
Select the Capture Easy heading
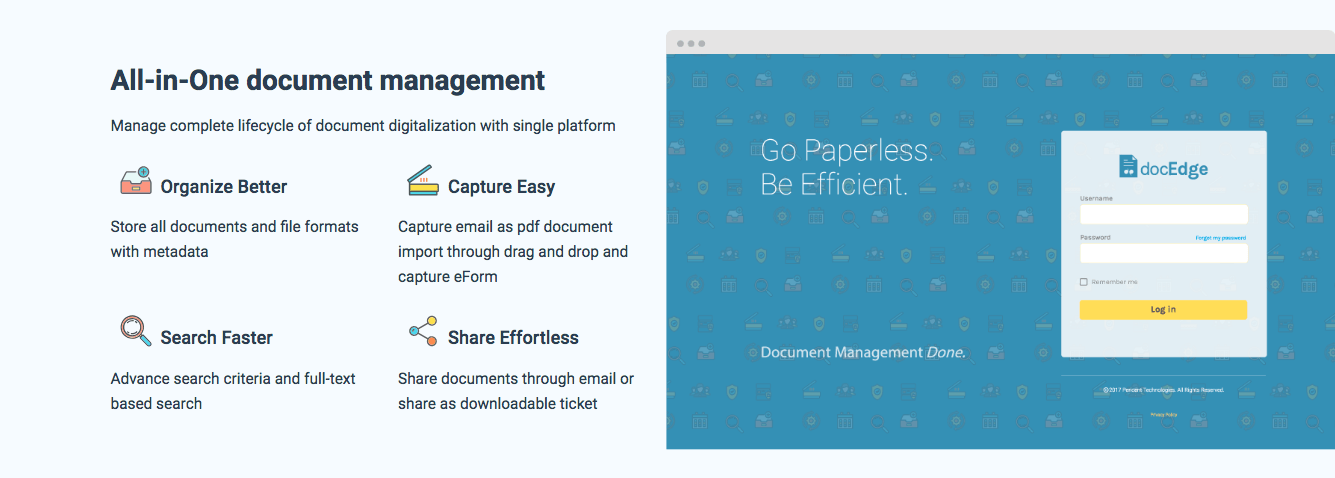(x=501, y=187)
